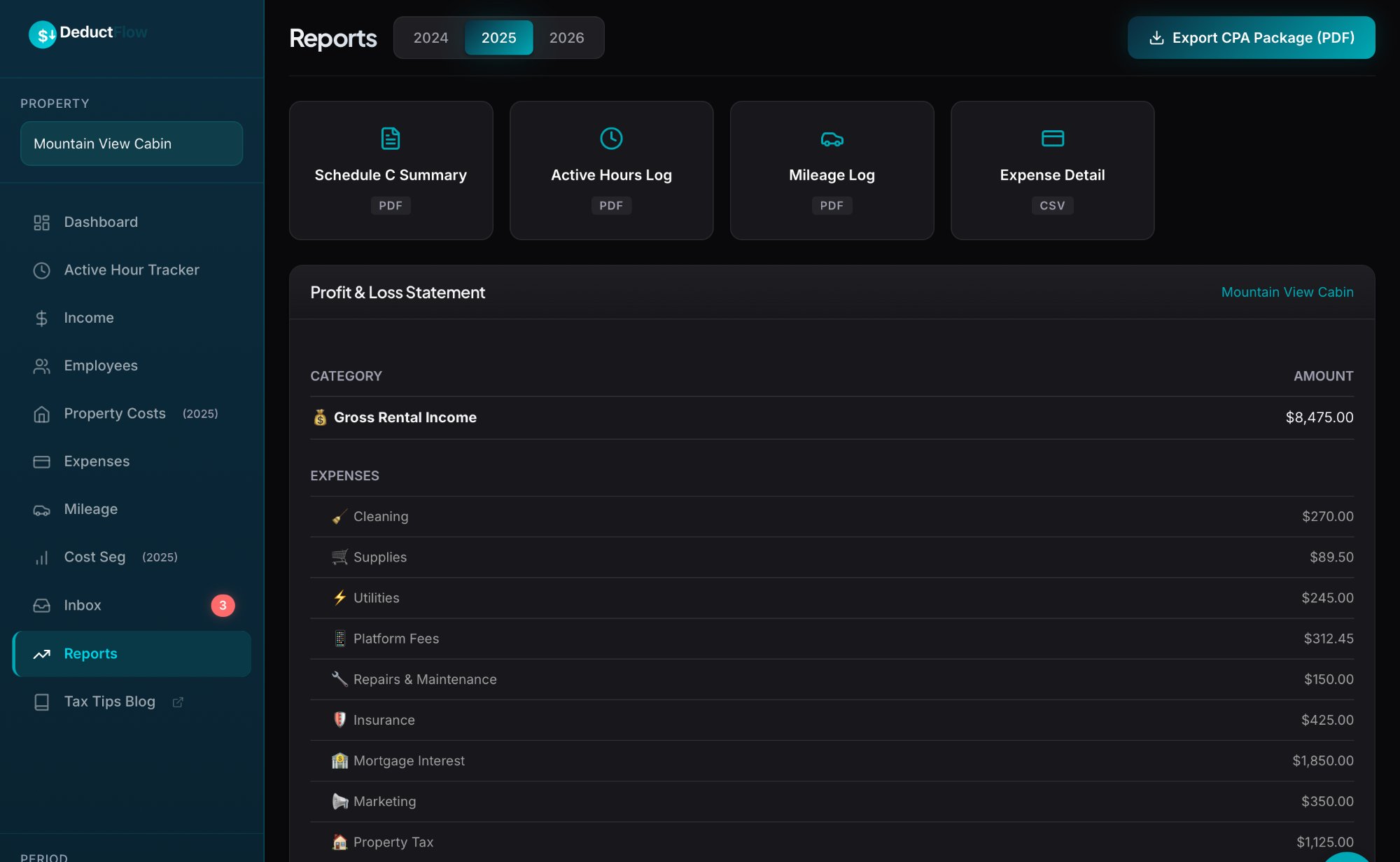This screenshot has height=862, width=1400.
Task: Click the Export CPA Package button
Action: point(1251,37)
